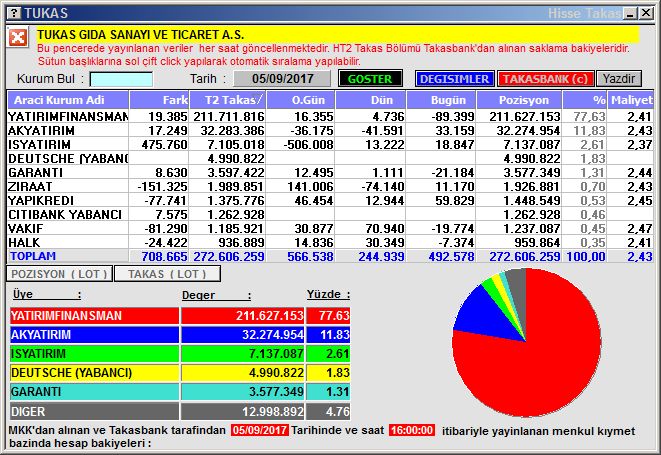Select the YAPIKREDI row in the table
Viewport: 661px width, 455px height.
point(330,200)
